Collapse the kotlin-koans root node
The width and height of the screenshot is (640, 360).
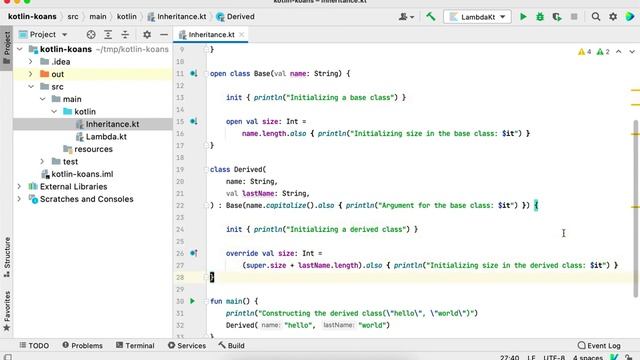point(20,49)
